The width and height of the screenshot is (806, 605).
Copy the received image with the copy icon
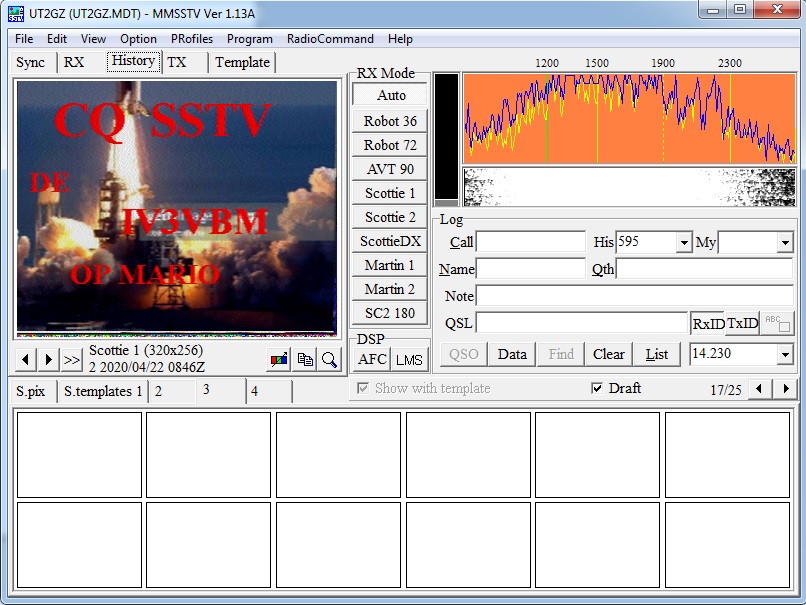click(305, 359)
